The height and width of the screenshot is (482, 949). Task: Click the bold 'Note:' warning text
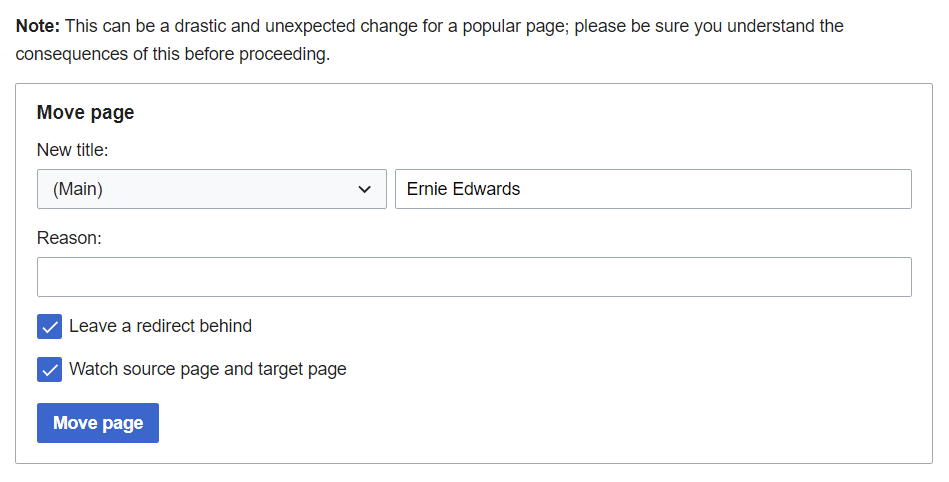(x=38, y=26)
